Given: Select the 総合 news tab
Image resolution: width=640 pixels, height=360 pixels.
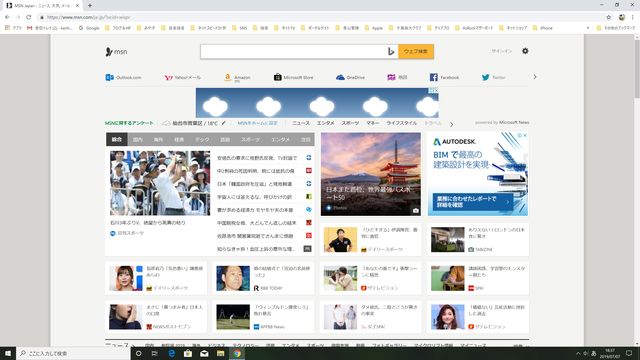Looking at the screenshot, I should click(x=117, y=140).
